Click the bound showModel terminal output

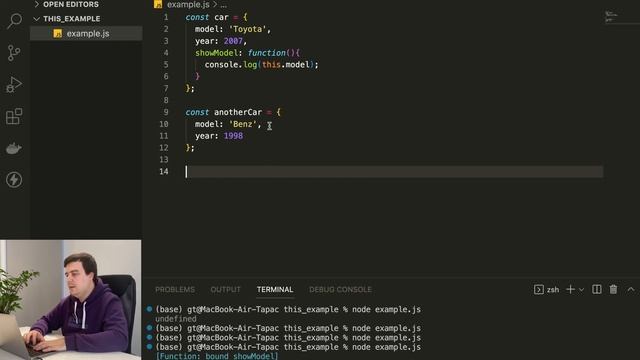coord(216,356)
